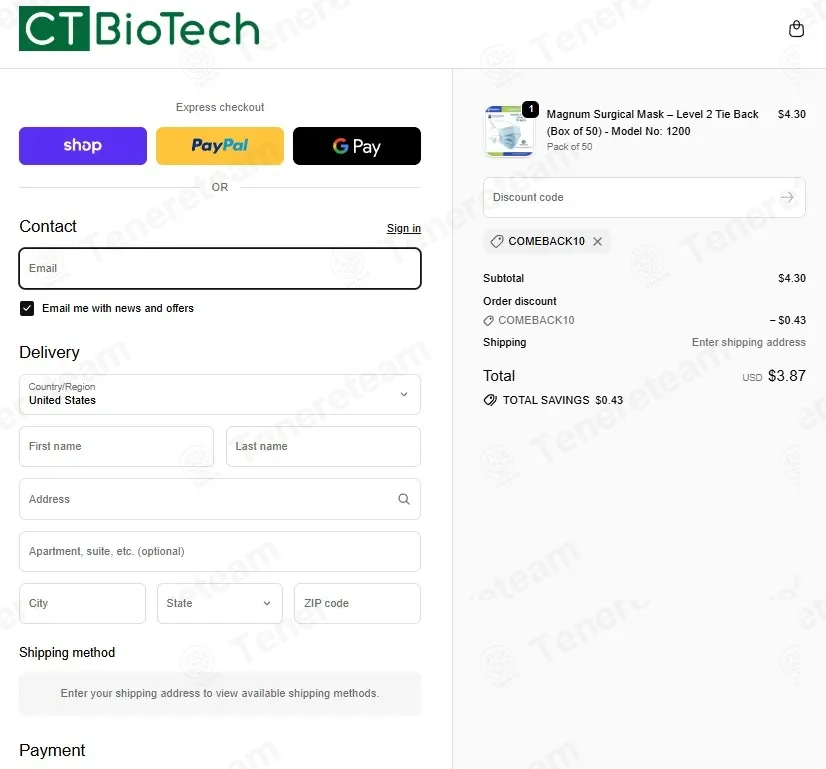Image resolution: width=826 pixels, height=769 pixels.
Task: Click the 'Pack of 50' variant text
Action: (x=569, y=147)
